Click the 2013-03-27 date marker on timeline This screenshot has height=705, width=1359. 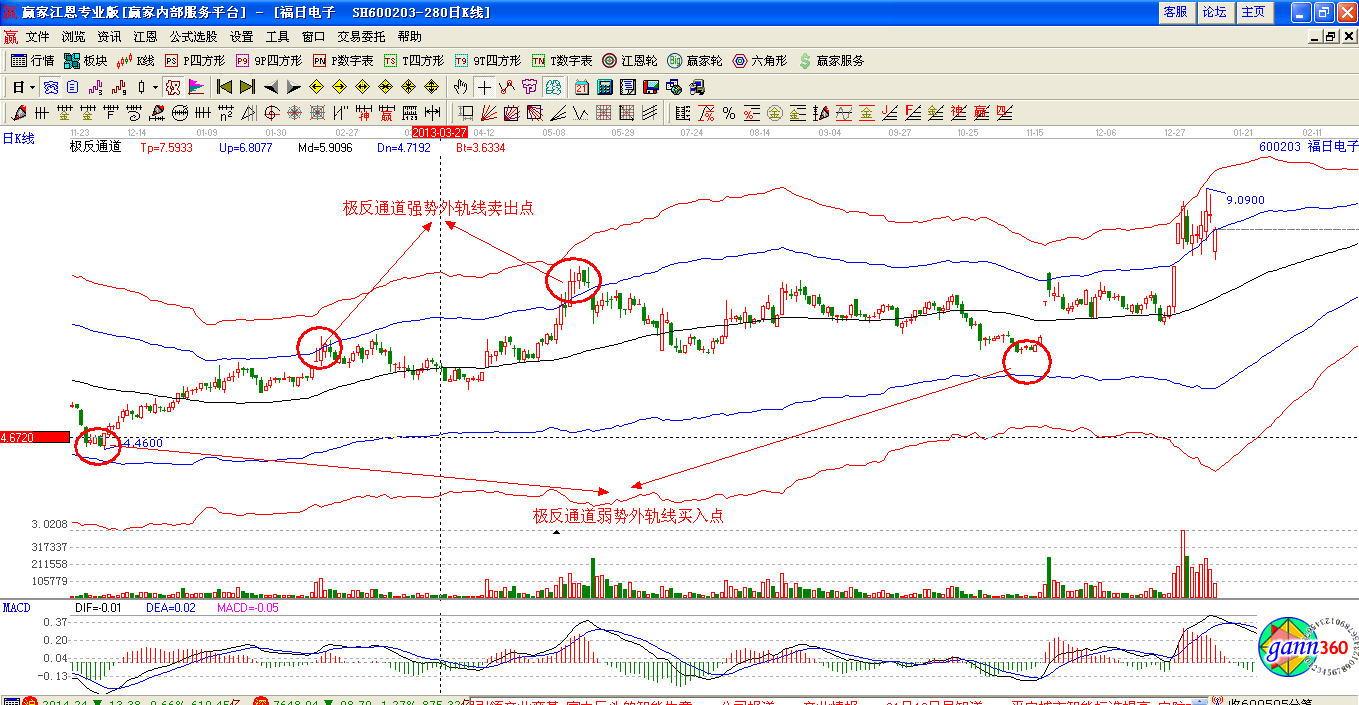(440, 131)
